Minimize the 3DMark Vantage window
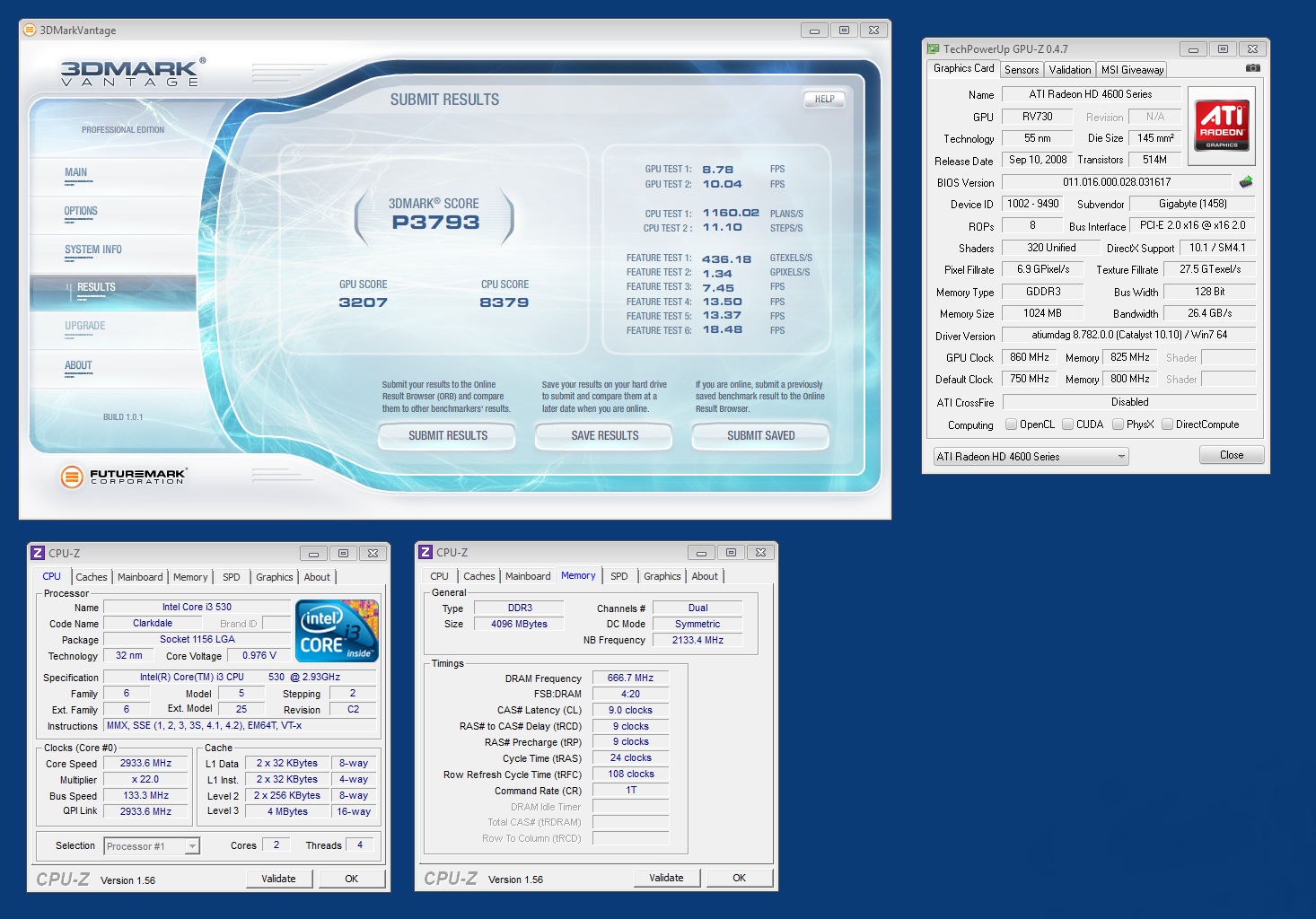 814,30
